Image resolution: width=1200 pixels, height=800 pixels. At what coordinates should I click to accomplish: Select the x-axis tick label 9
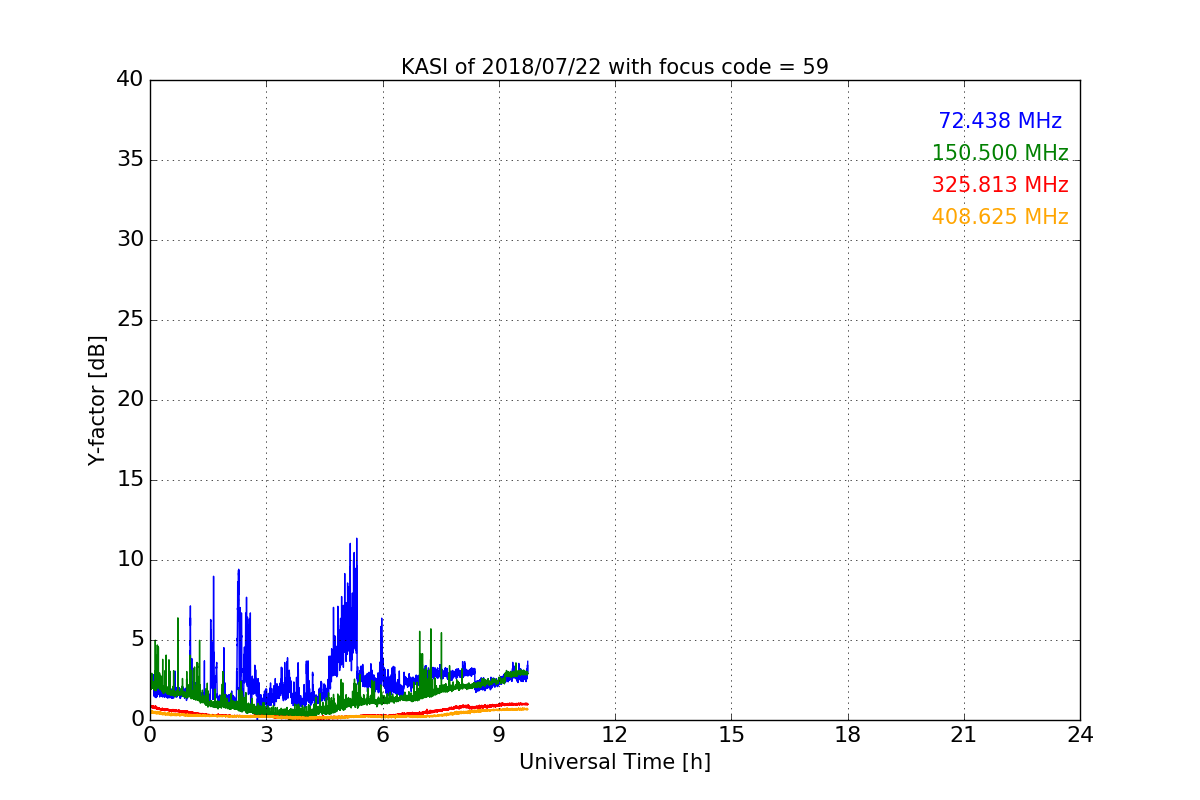tap(499, 735)
